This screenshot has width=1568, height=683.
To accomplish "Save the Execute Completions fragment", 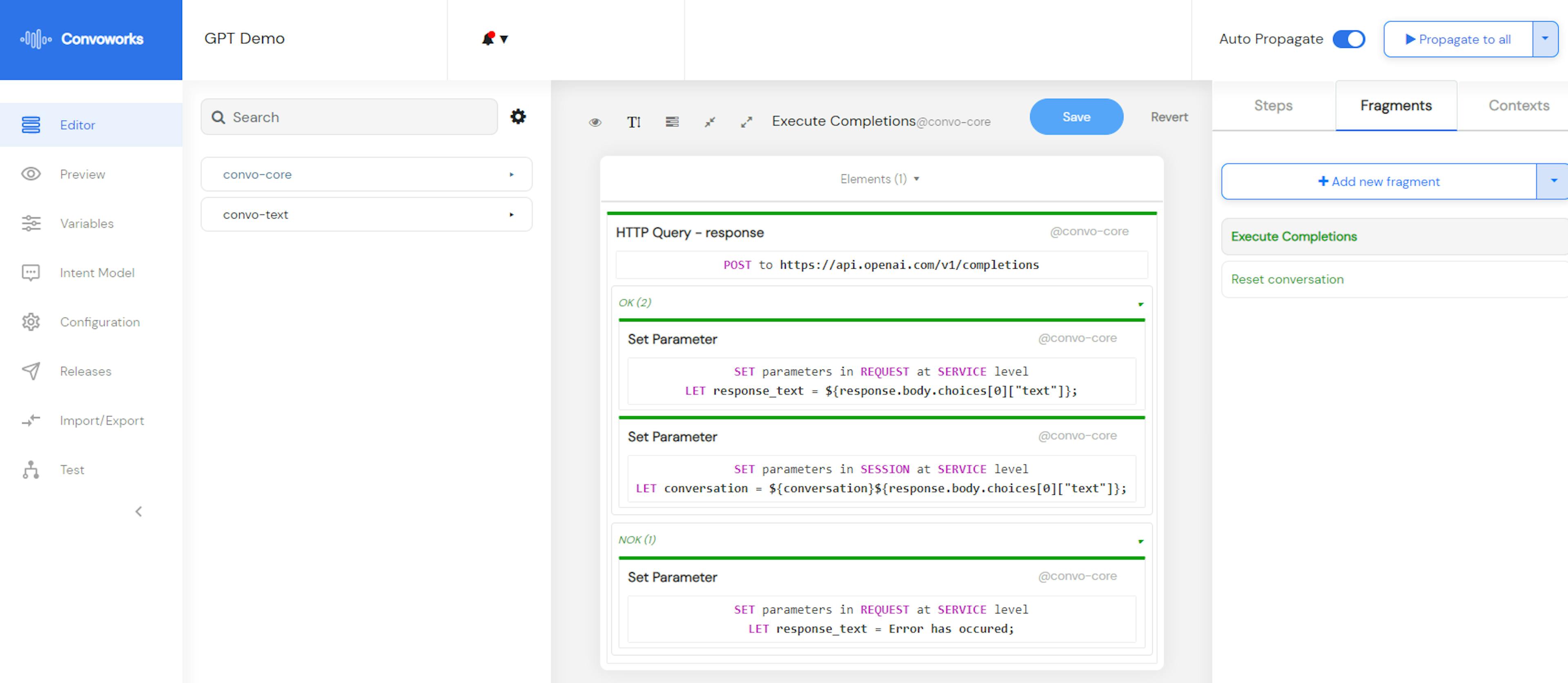I will tap(1076, 117).
